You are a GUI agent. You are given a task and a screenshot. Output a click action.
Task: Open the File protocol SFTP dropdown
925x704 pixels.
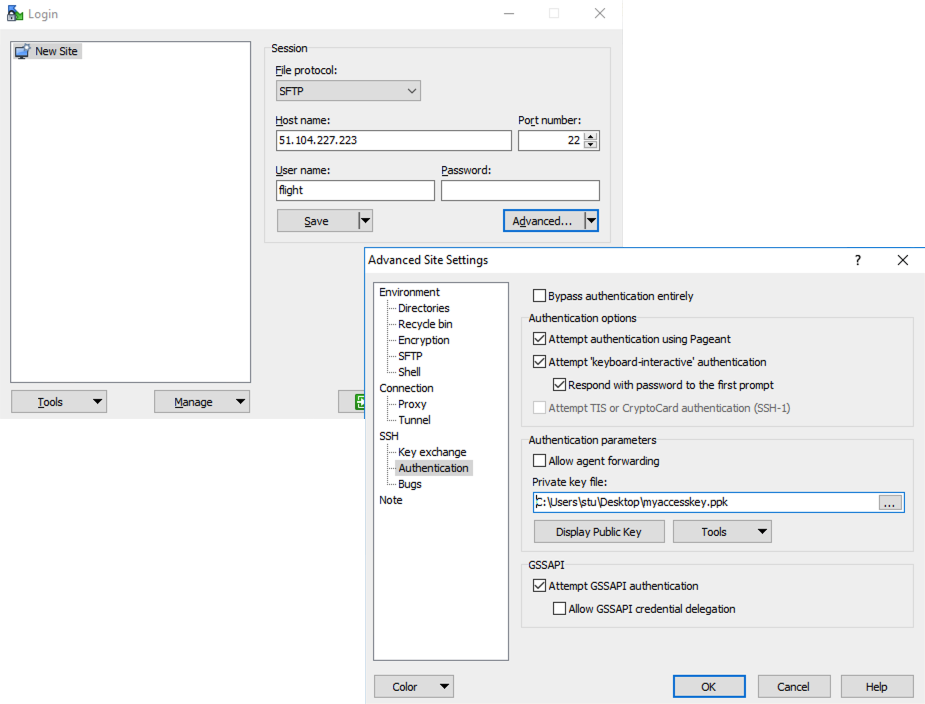point(348,91)
